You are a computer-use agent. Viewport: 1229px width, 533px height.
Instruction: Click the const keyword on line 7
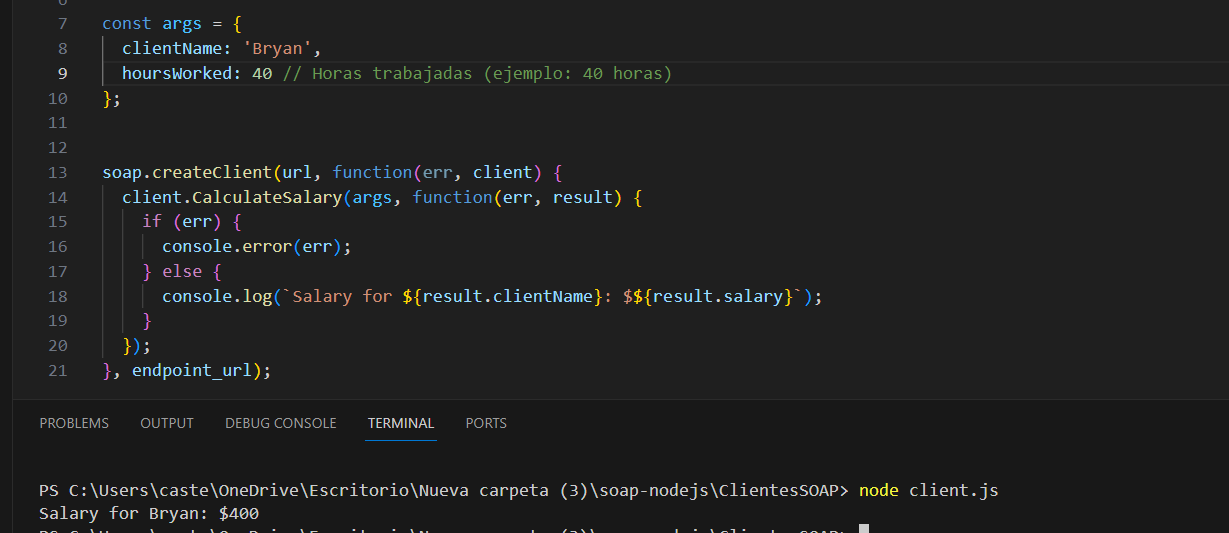pyautogui.click(x=127, y=23)
